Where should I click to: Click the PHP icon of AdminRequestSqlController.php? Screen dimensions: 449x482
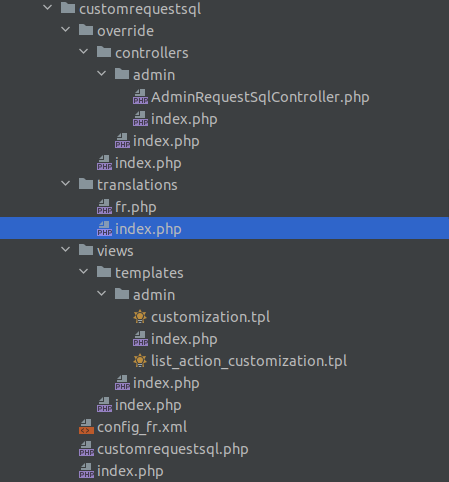140,97
